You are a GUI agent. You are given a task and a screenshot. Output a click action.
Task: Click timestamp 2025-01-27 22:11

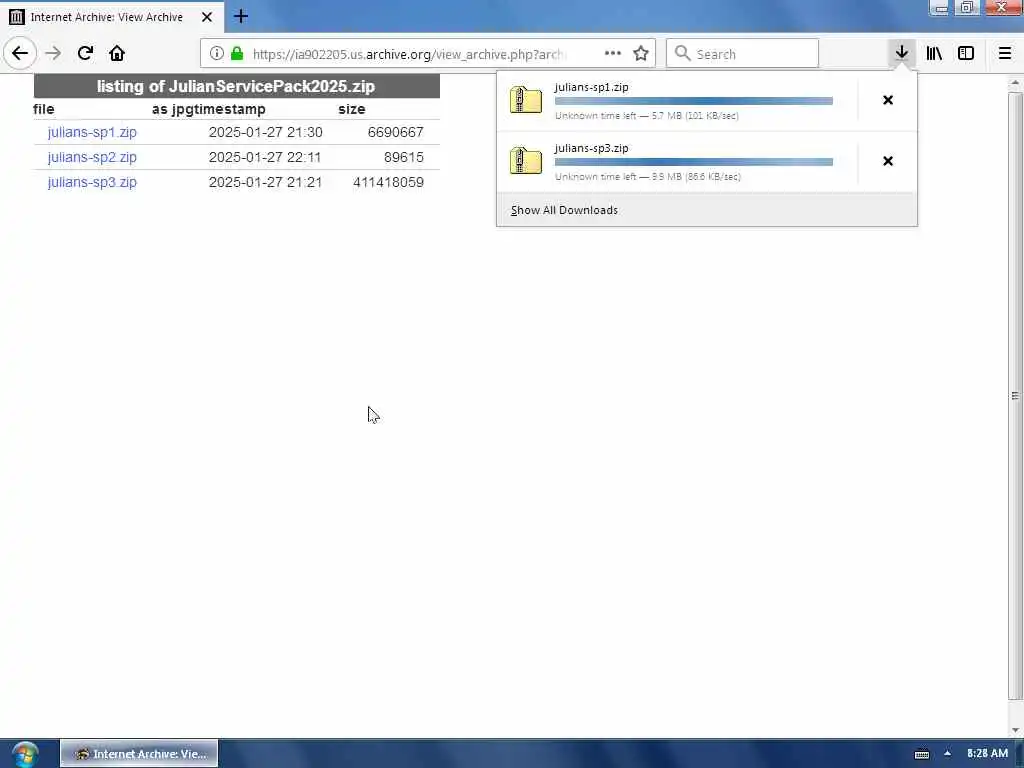click(x=265, y=157)
